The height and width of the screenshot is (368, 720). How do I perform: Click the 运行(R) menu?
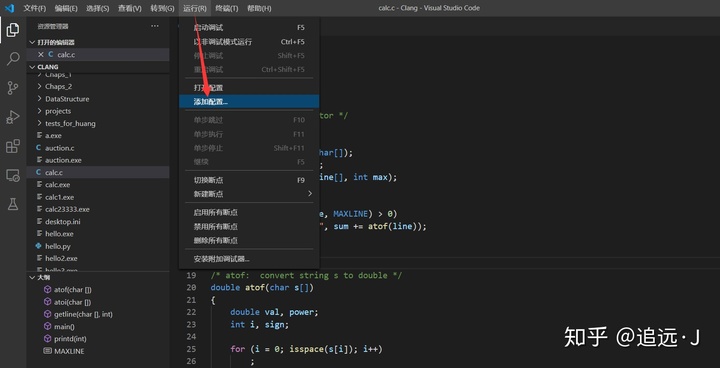[195, 8]
